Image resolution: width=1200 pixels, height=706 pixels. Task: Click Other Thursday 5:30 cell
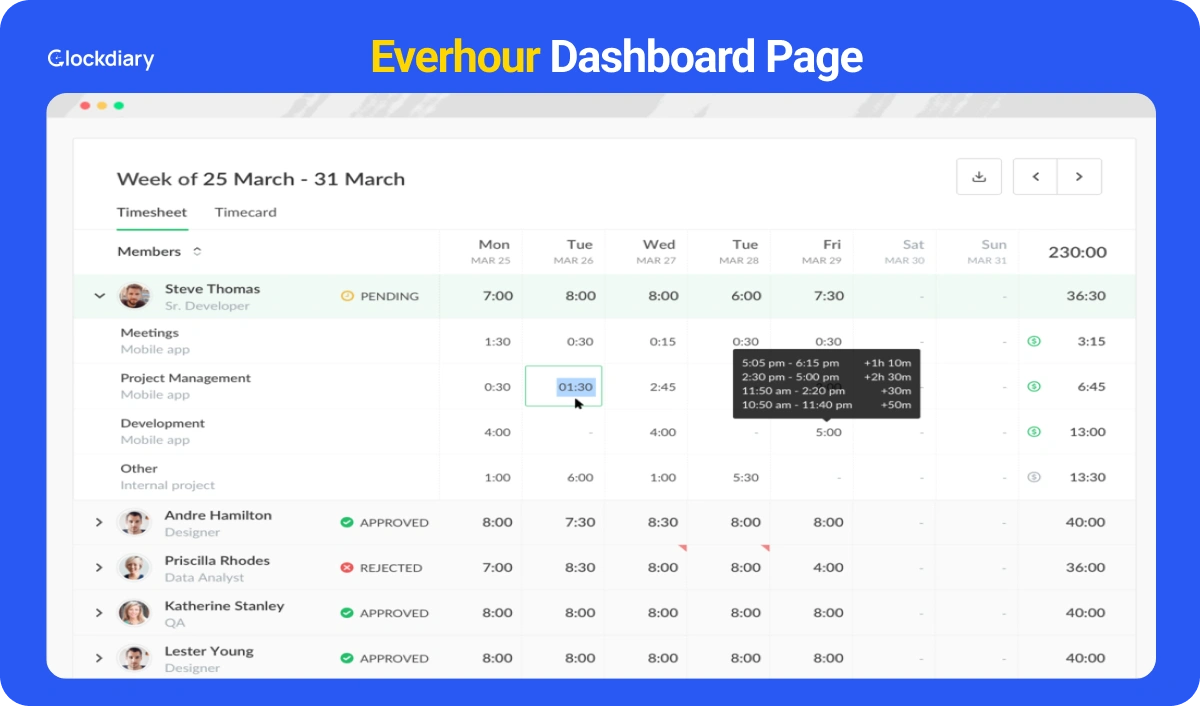pos(745,477)
